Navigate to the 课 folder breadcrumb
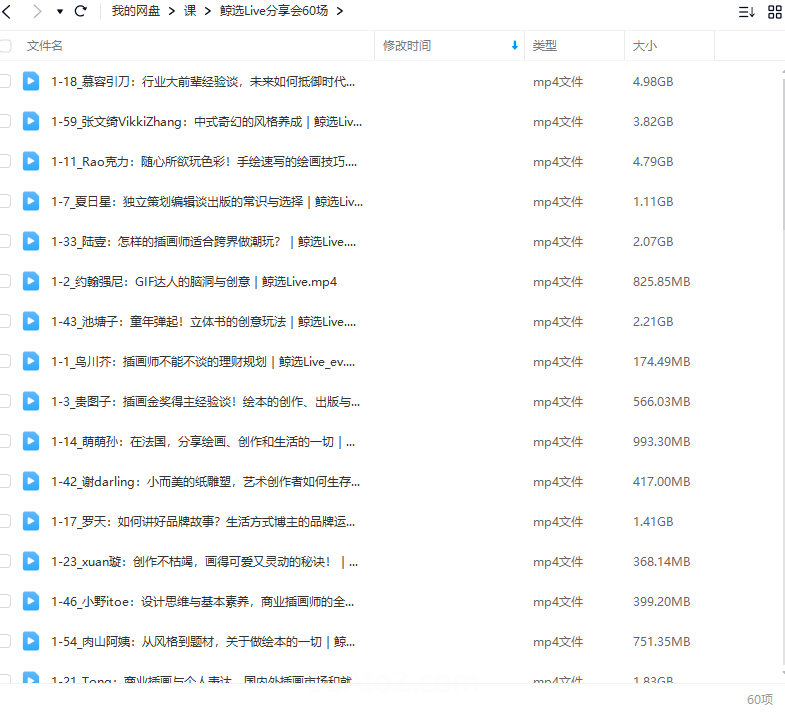The height and width of the screenshot is (712, 785). click(190, 12)
